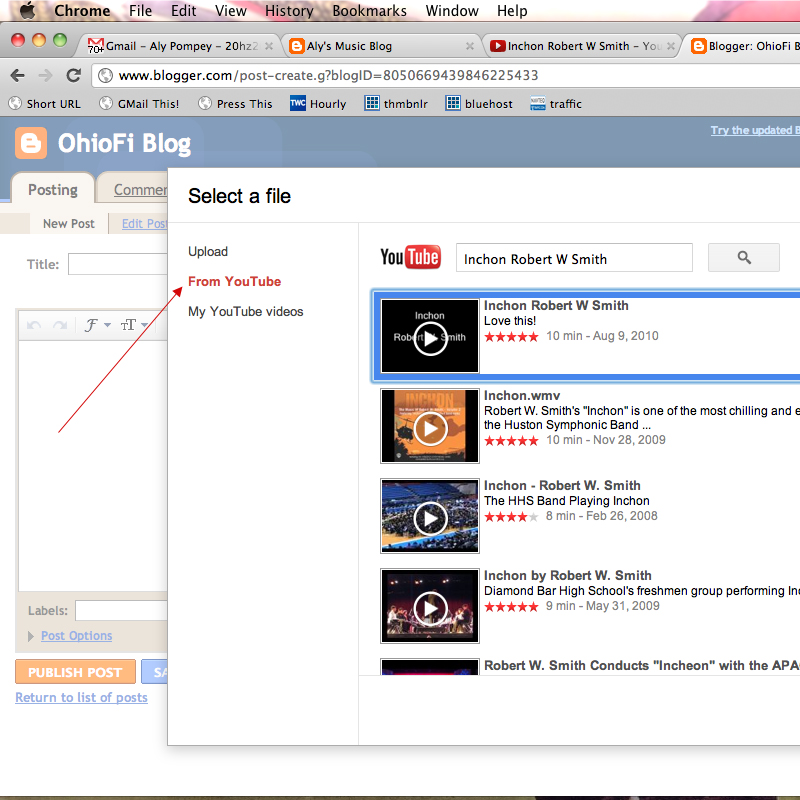Screen dimensions: 800x800
Task: Open the GMail This! bookmarklet
Action: [139, 104]
